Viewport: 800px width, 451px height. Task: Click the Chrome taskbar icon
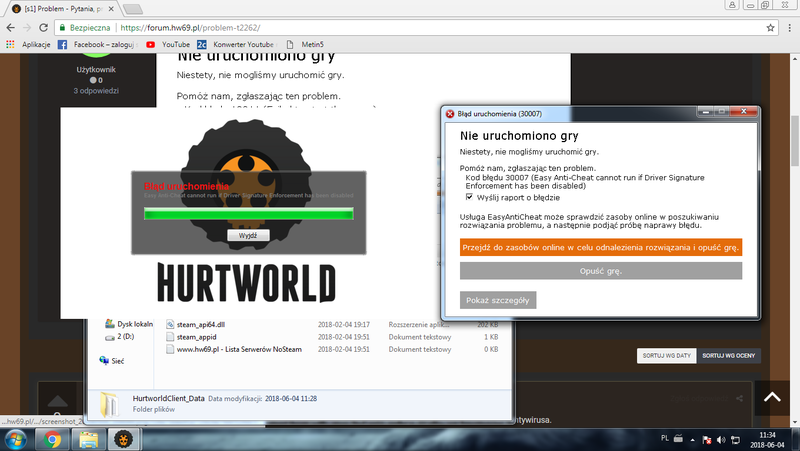[52, 440]
